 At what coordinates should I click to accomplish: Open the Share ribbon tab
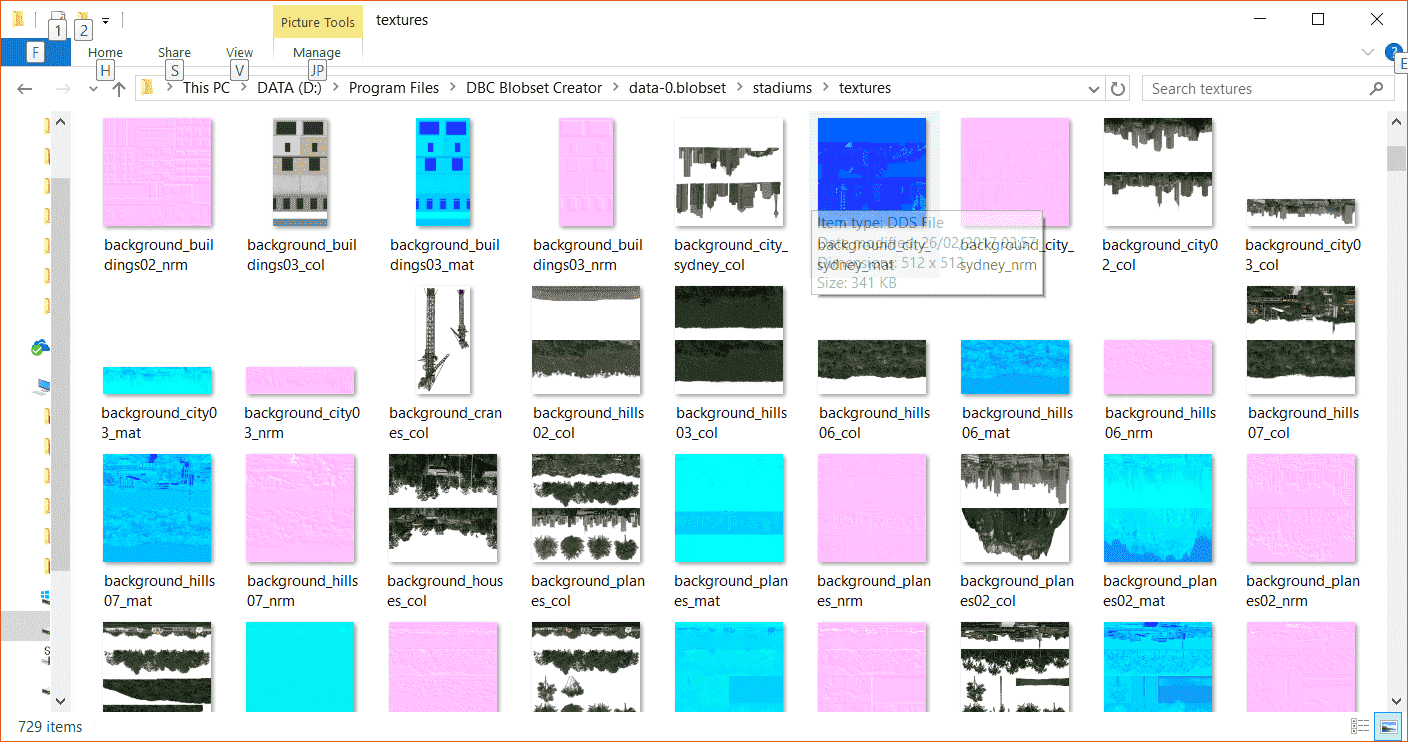coord(174,53)
